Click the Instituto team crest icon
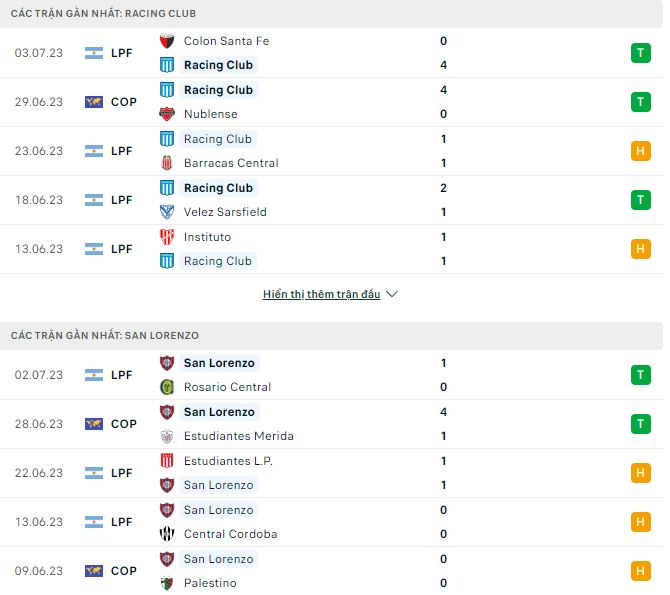Image resolution: width=670 pixels, height=595 pixels. [167, 237]
